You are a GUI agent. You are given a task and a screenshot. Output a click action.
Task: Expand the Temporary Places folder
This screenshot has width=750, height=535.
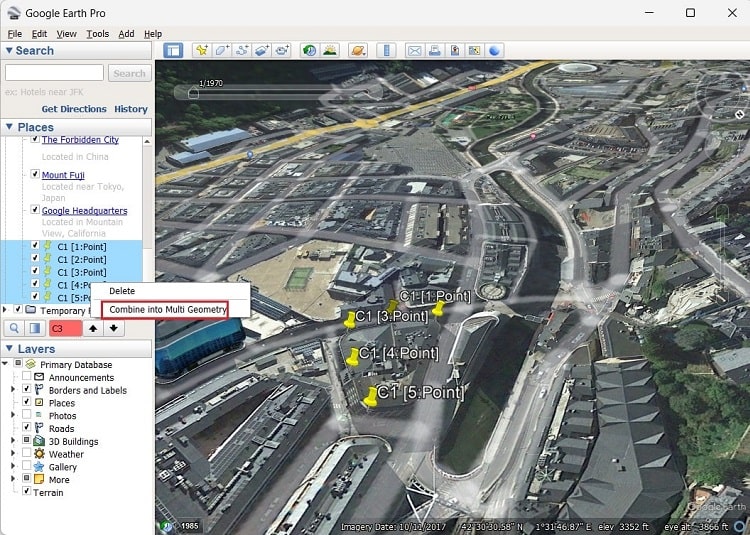tap(6, 310)
